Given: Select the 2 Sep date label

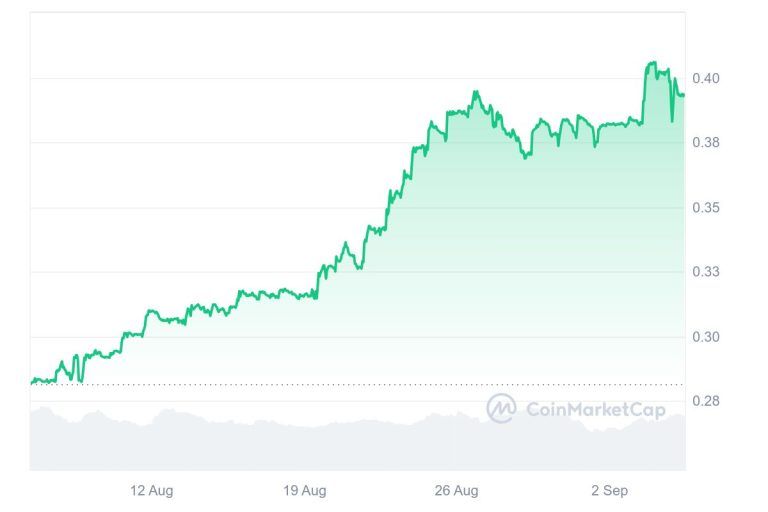Looking at the screenshot, I should pos(609,490).
